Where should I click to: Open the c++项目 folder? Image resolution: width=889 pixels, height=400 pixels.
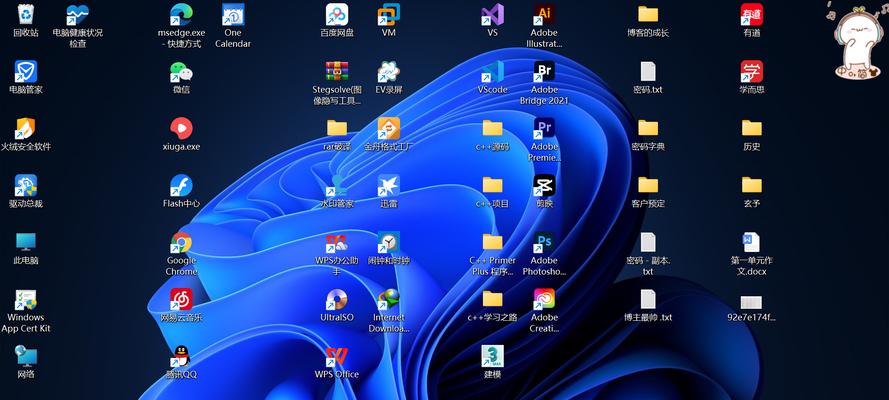pyautogui.click(x=493, y=186)
